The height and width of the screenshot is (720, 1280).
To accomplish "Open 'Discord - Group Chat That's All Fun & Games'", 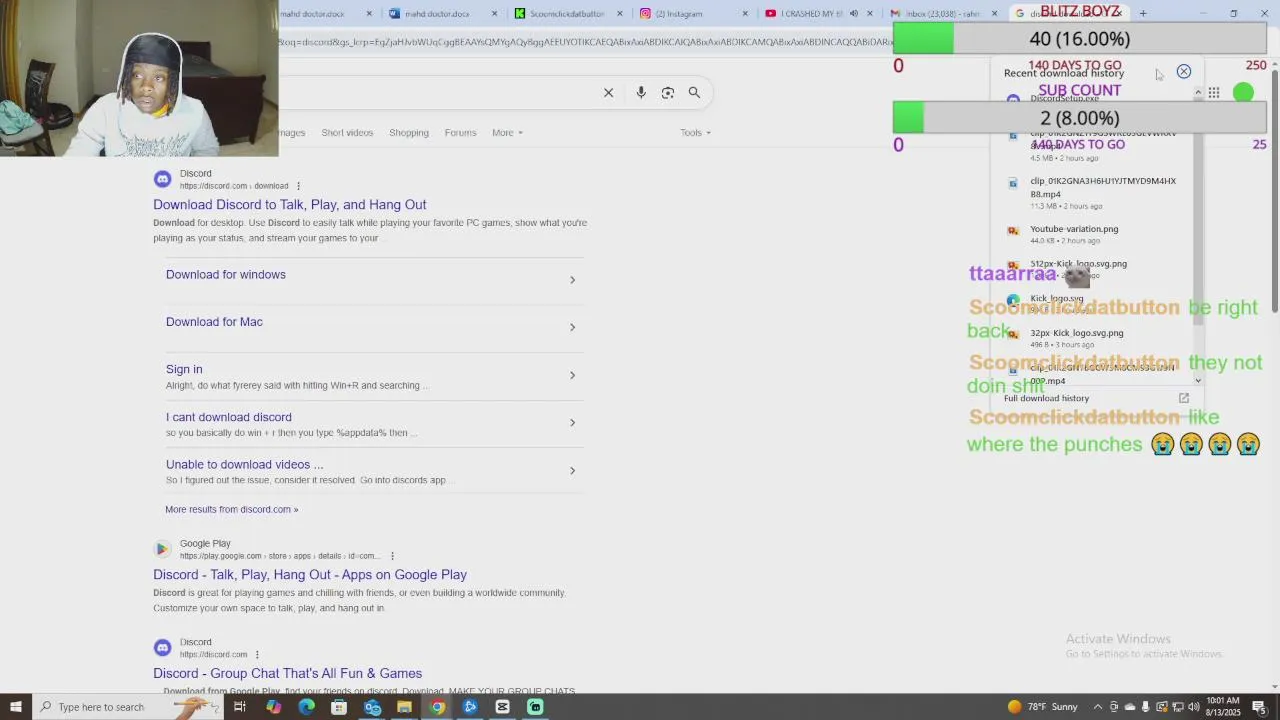I will (288, 674).
